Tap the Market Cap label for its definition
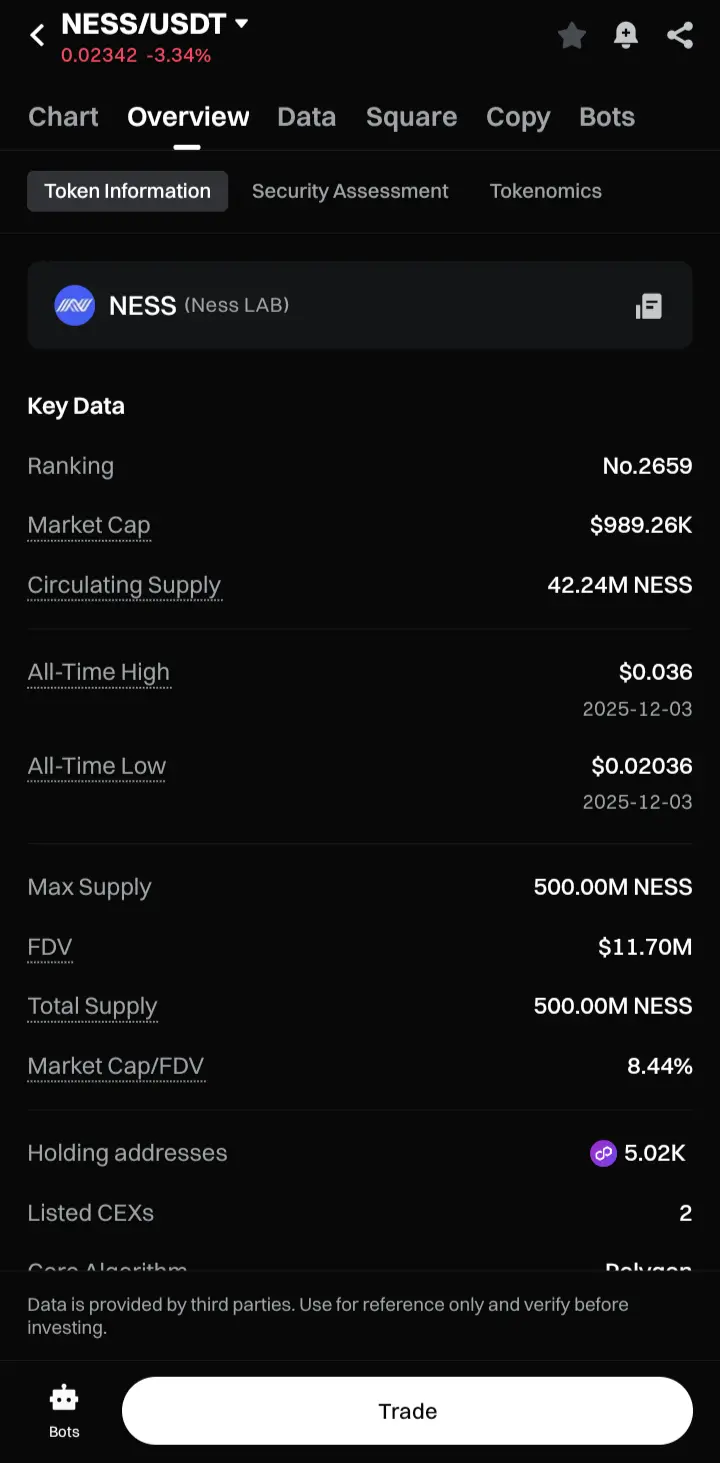 click(x=89, y=525)
